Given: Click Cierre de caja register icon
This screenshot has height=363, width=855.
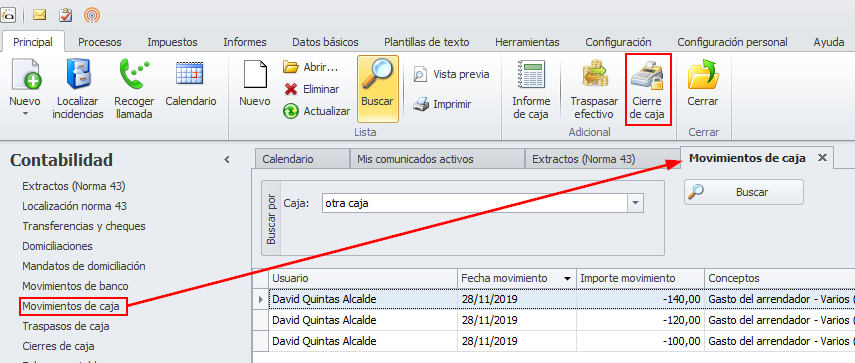Looking at the screenshot, I should 647,75.
